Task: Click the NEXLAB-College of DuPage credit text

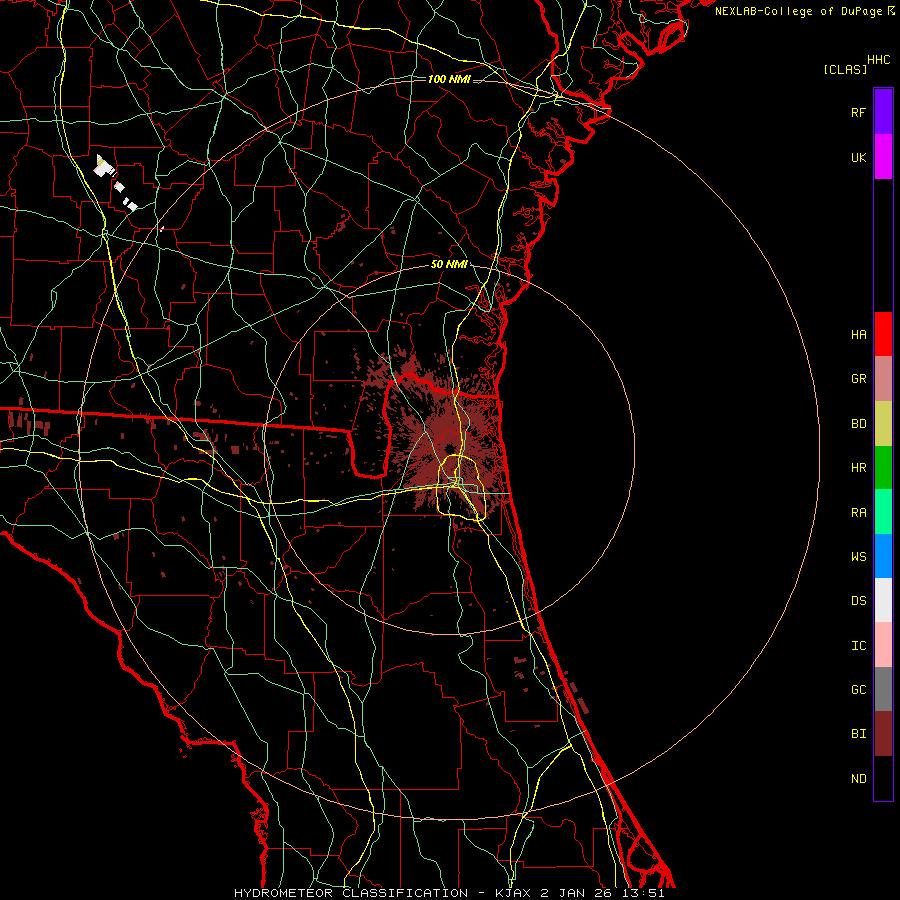Action: 798,11
